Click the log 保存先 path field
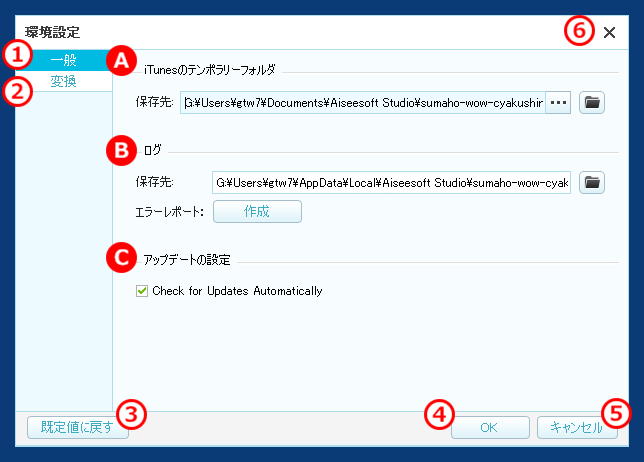 (x=391, y=182)
